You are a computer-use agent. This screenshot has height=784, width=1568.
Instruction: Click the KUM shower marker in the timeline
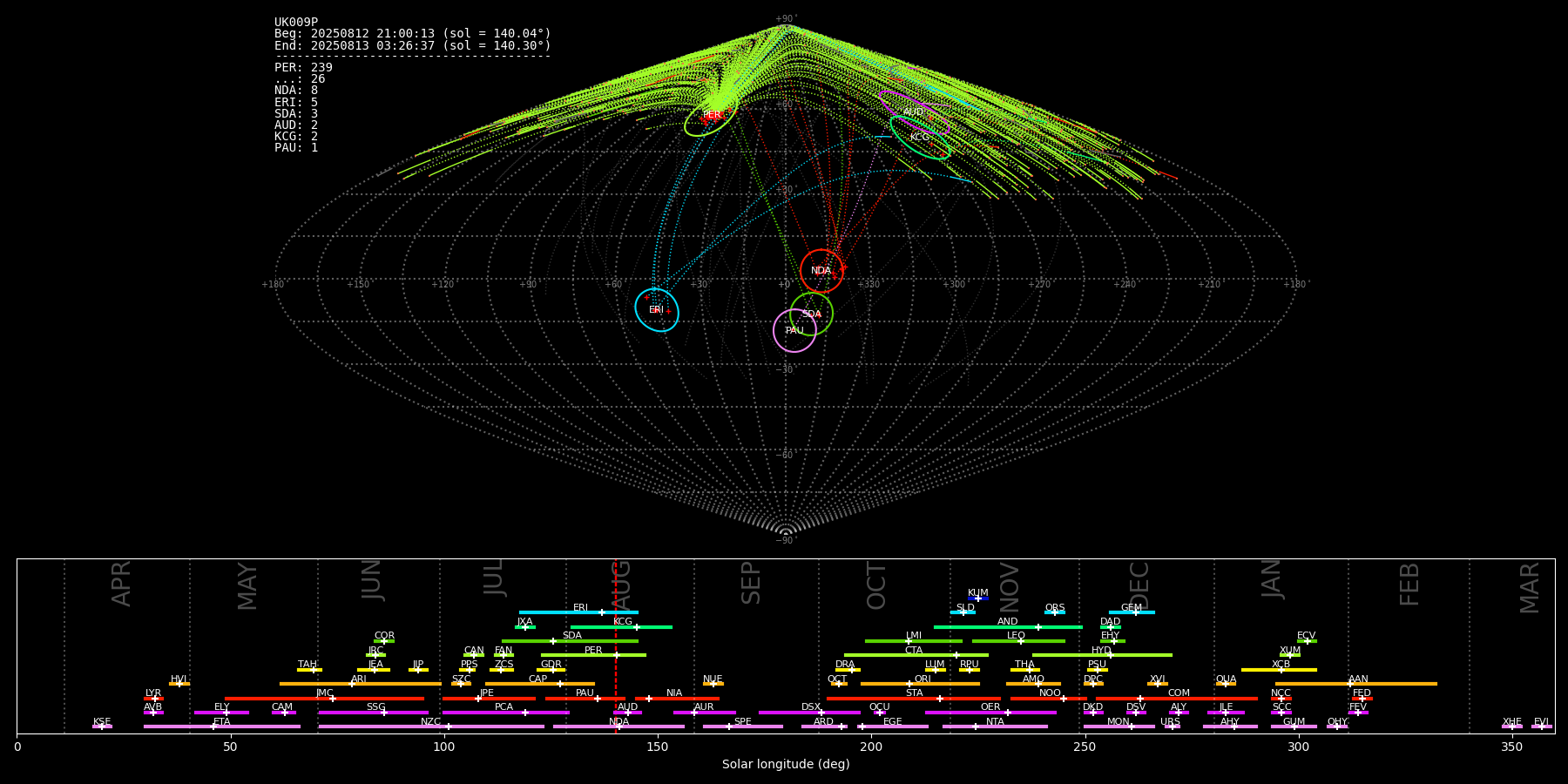[x=978, y=598]
